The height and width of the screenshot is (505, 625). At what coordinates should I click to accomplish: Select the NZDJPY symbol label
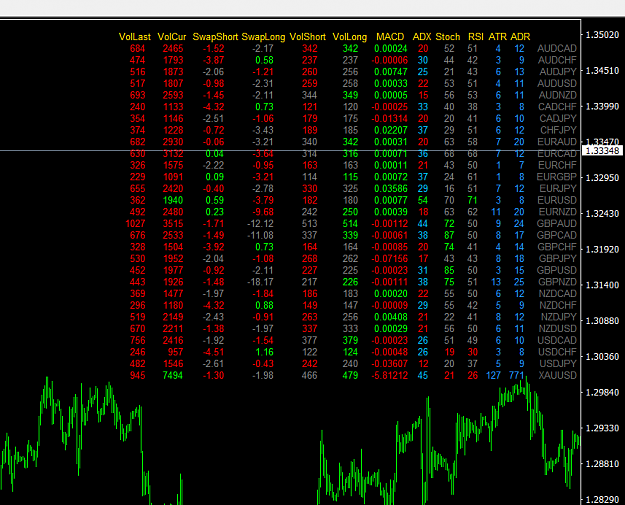click(x=558, y=317)
